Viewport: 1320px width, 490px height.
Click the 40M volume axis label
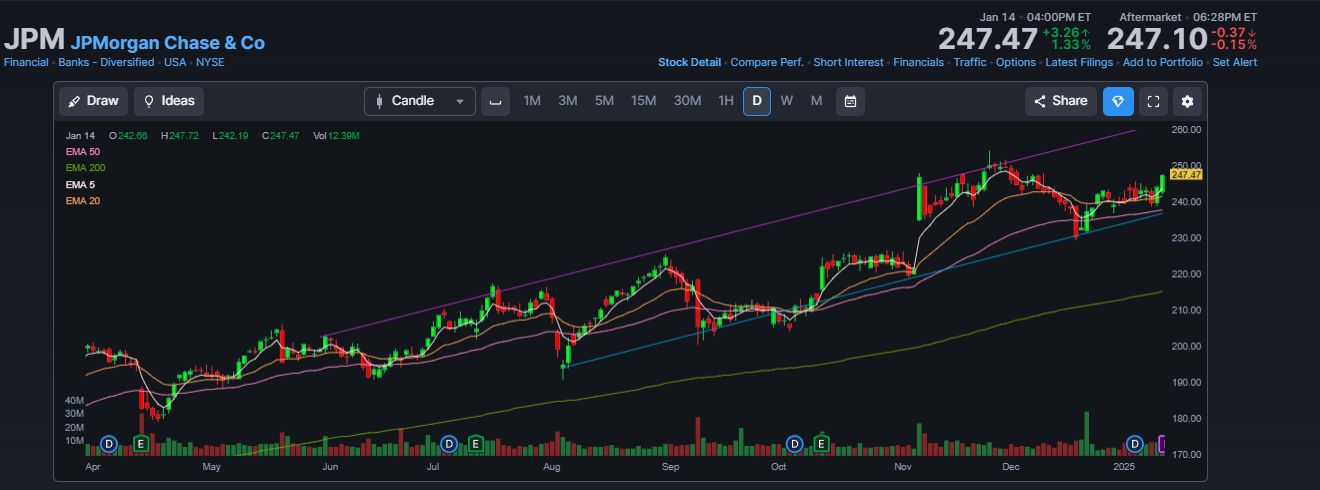pos(74,400)
